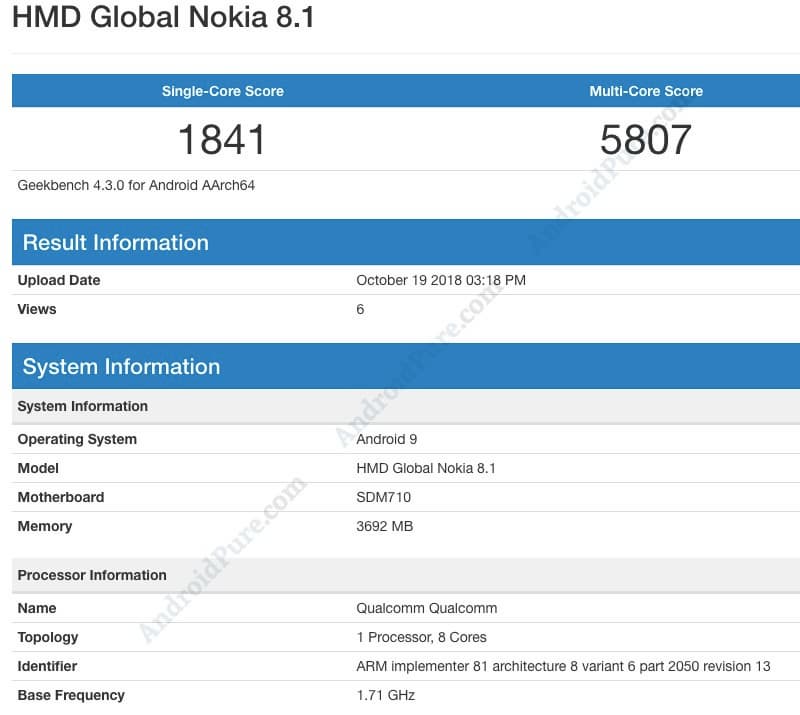The width and height of the screenshot is (800, 715).
Task: Click the Result Information section header
Action: (x=116, y=243)
